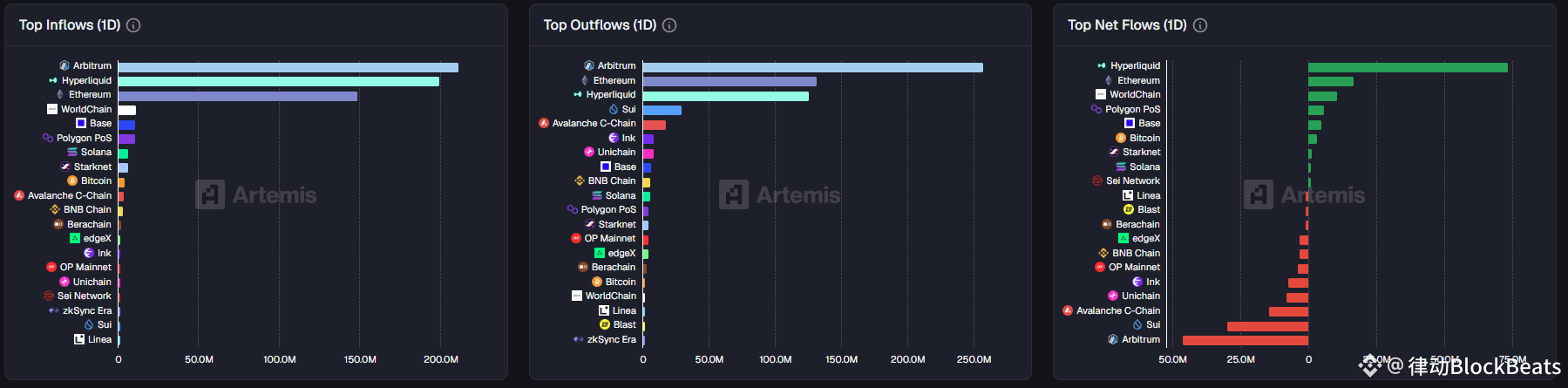Image resolution: width=1568 pixels, height=388 pixels.
Task: Click Bitcoin icon in Top Net Flows list
Action: tap(1121, 138)
